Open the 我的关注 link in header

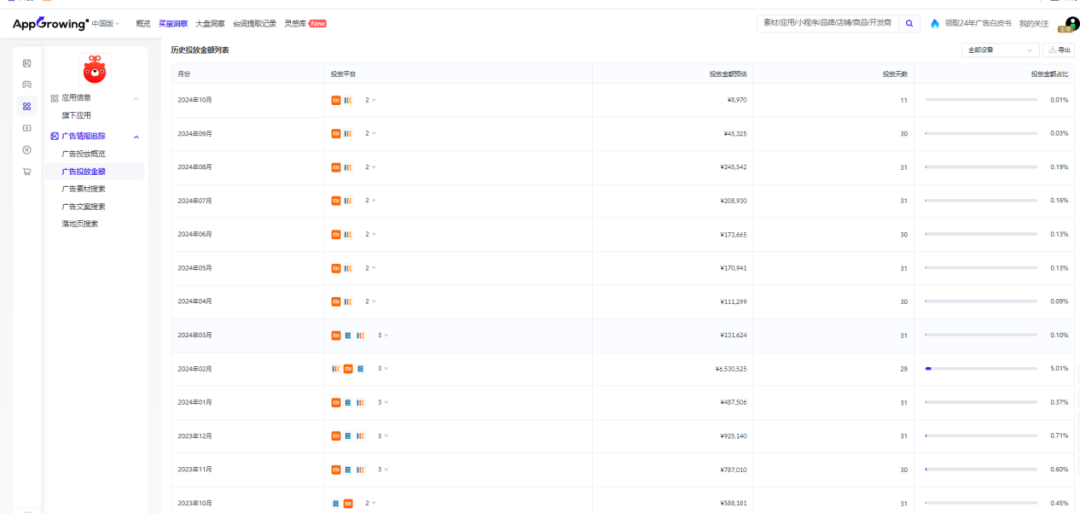click(x=1034, y=23)
